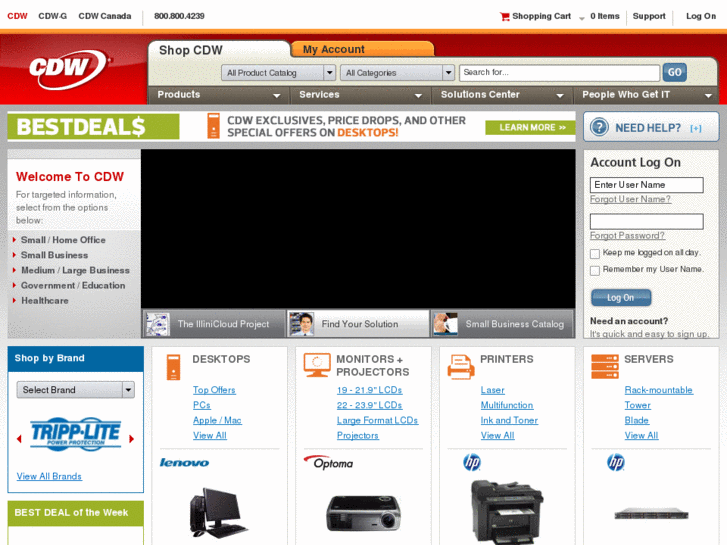Expand Need Help with [+] icon
Screen dimensions: 727x545
[695, 128]
